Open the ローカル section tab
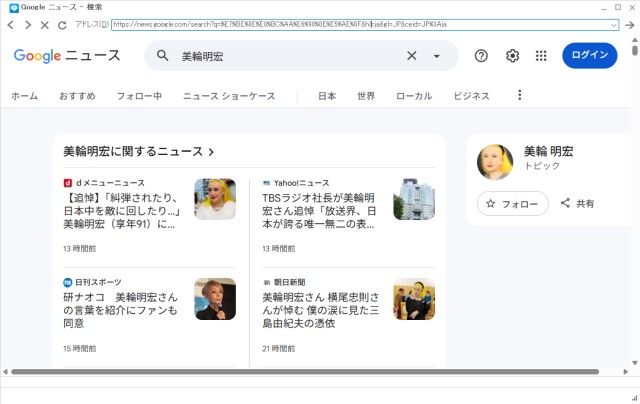640x404 pixels. coord(414,96)
